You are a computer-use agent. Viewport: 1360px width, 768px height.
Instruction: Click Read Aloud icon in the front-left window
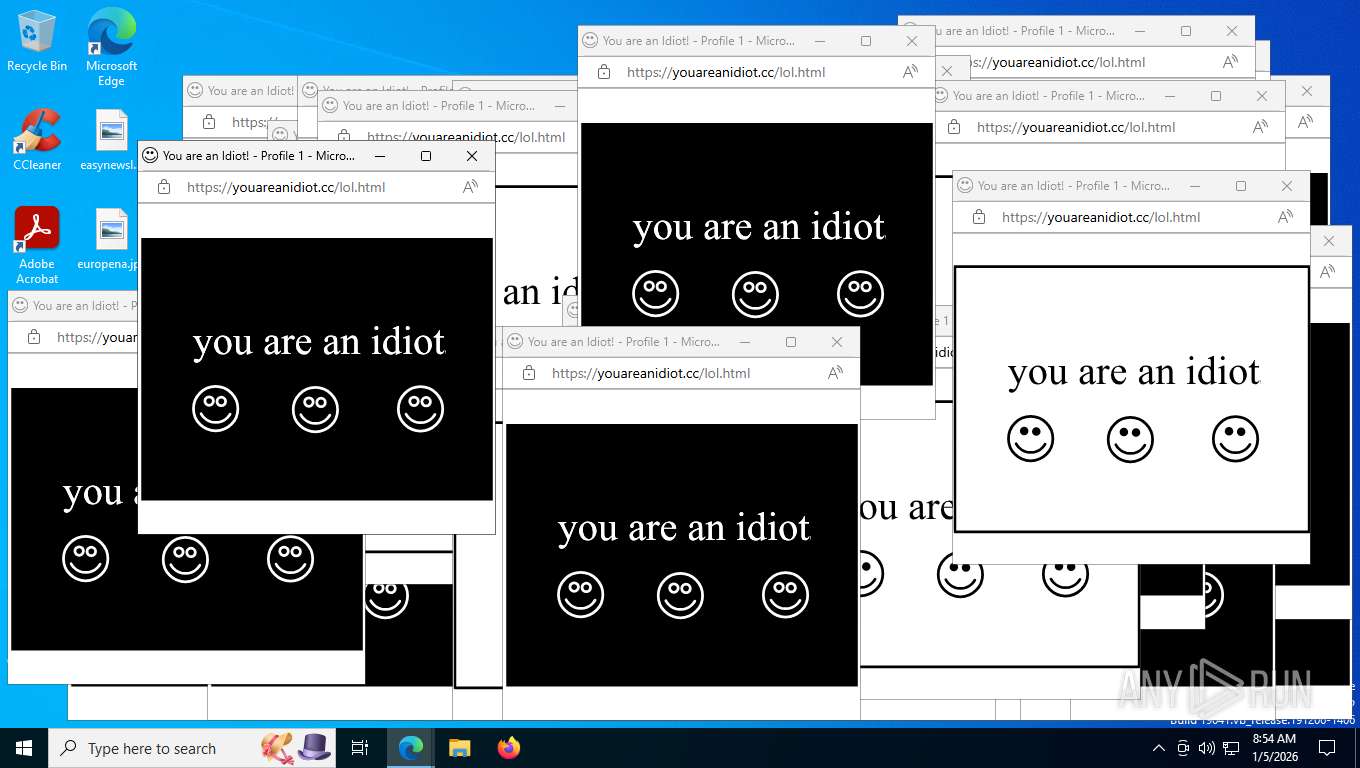point(470,187)
